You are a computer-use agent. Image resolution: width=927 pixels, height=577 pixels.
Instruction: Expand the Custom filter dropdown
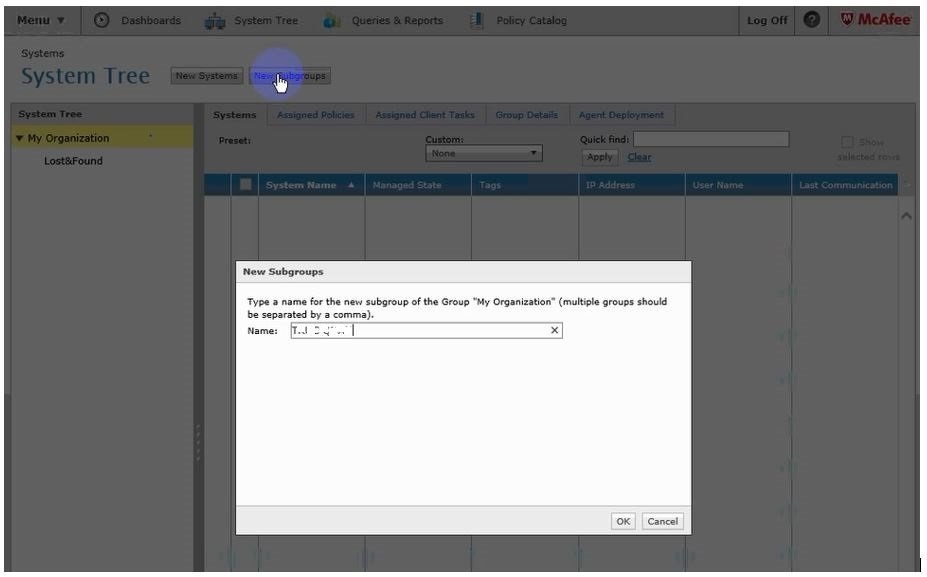coord(483,154)
